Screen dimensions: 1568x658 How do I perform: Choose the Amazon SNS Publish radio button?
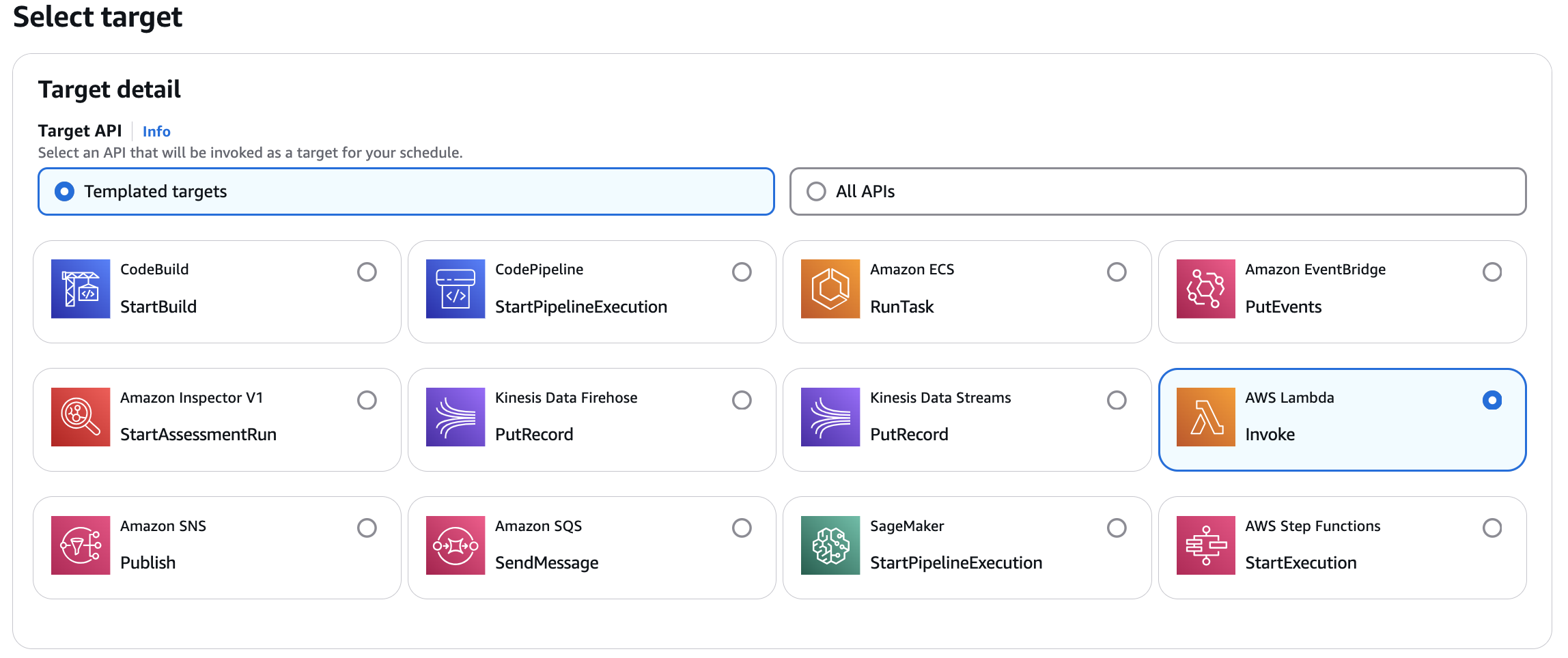point(367,528)
